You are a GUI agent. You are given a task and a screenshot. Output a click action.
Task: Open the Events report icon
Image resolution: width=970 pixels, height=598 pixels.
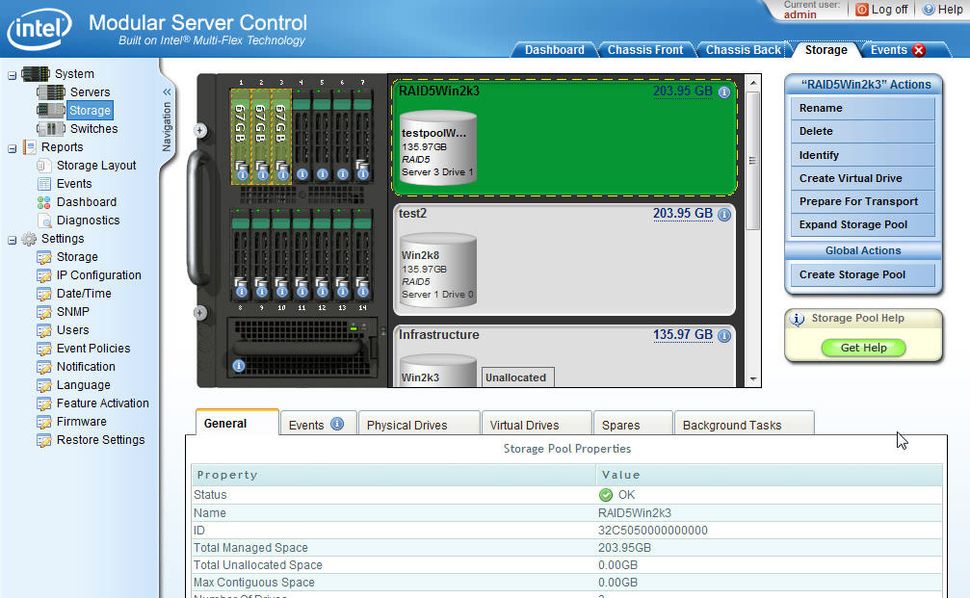43,184
